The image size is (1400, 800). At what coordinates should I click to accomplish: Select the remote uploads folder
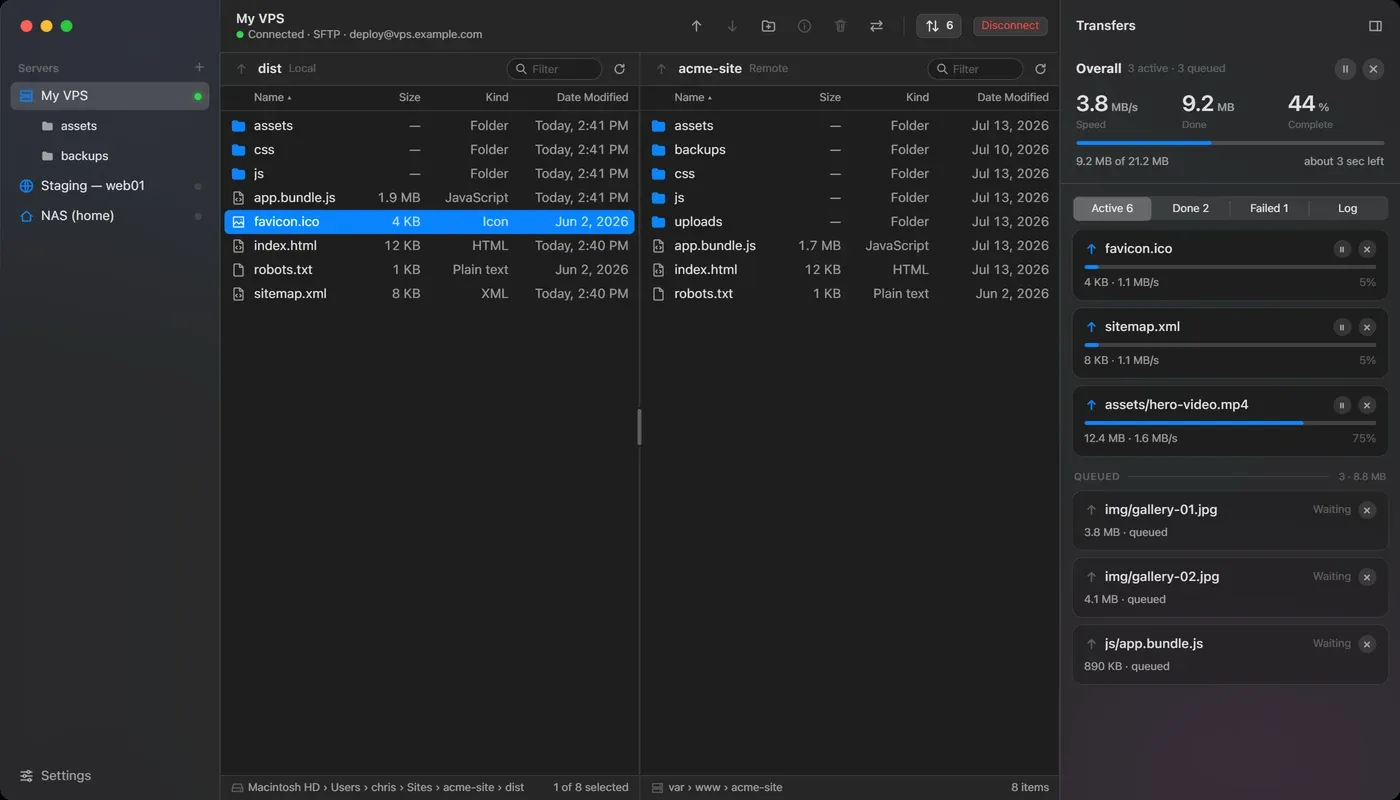coord(850,222)
